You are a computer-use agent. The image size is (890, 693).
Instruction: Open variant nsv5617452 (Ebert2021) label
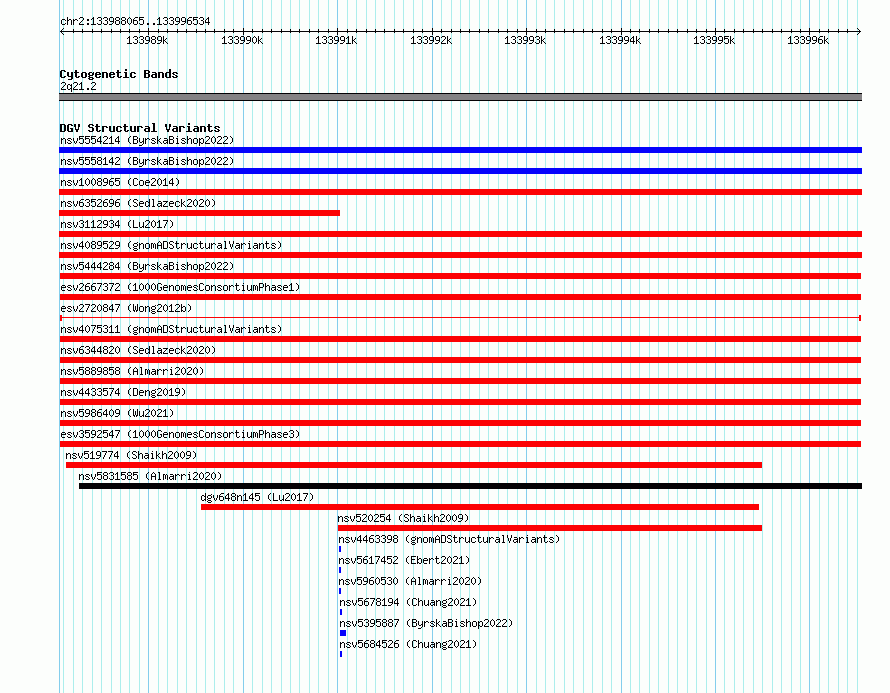point(404,560)
